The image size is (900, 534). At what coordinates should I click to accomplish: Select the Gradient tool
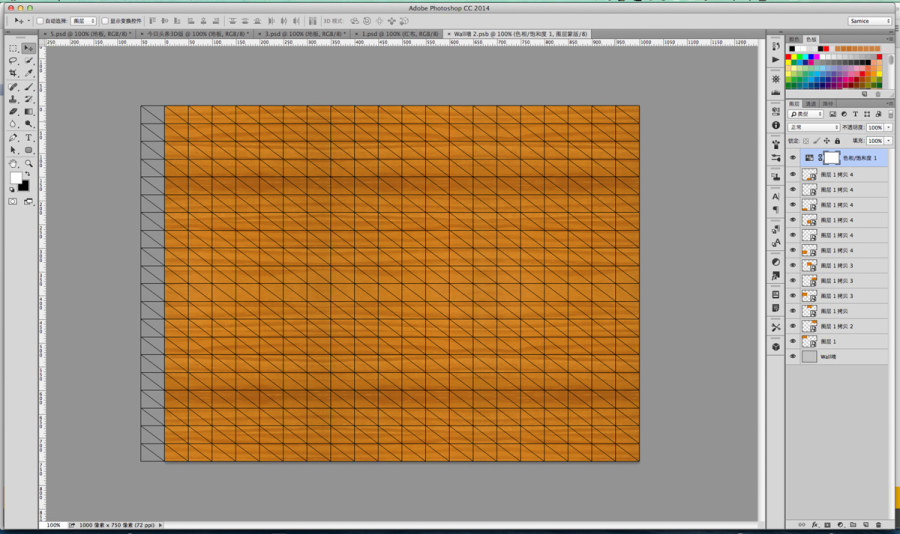click(28, 111)
